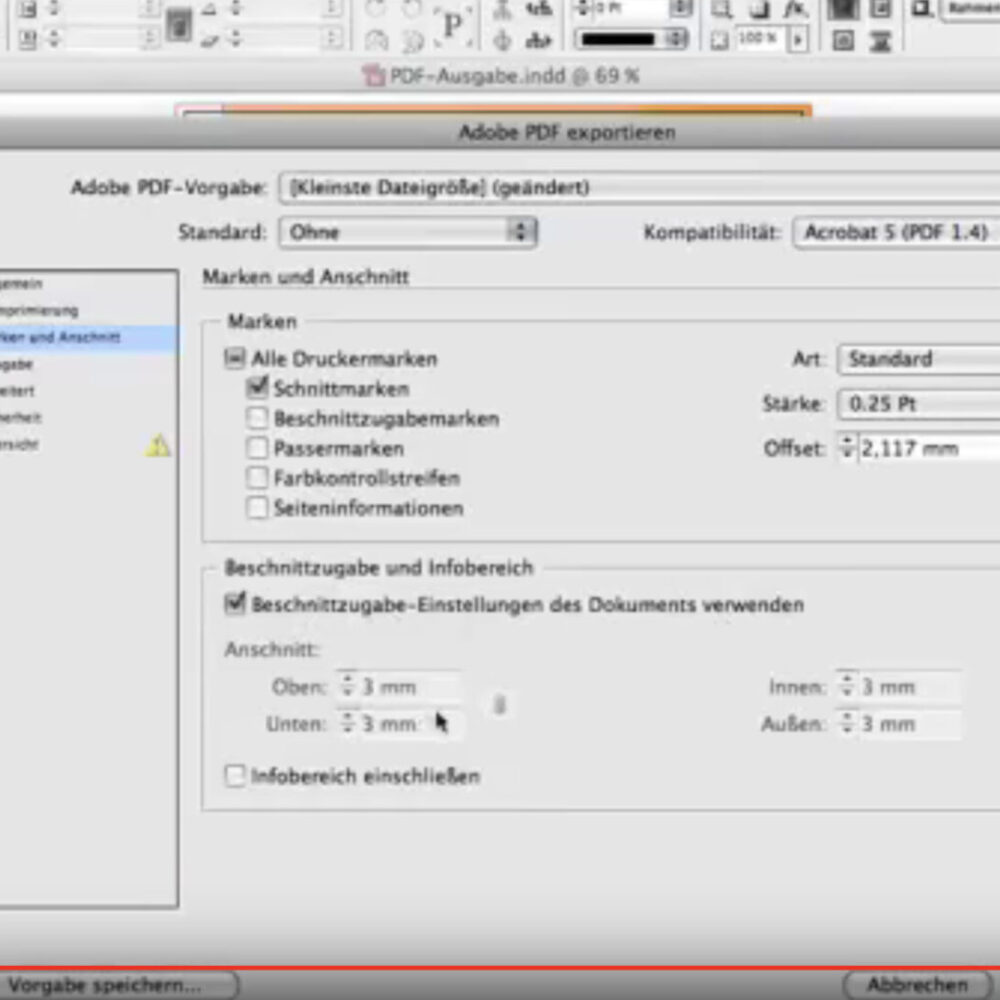The width and height of the screenshot is (1000, 1000).
Task: Open the opacity slider arrow next to 100 %
Action: 797,40
